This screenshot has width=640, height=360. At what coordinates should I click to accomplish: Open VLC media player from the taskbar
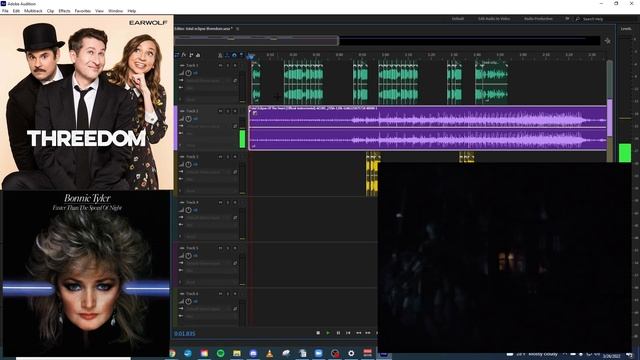click(269, 353)
